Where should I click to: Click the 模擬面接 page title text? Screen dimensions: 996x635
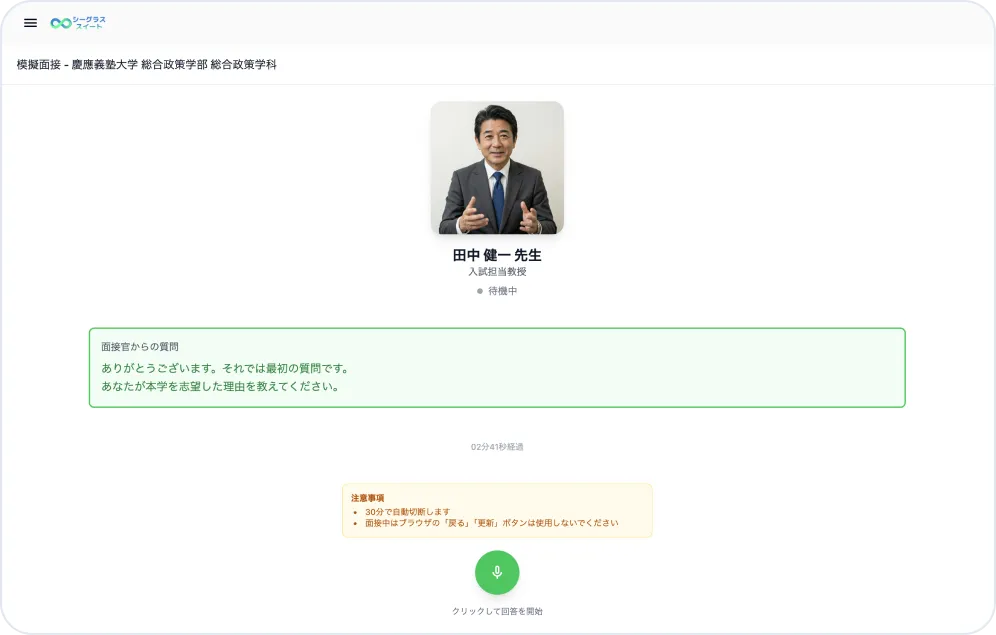coord(147,65)
